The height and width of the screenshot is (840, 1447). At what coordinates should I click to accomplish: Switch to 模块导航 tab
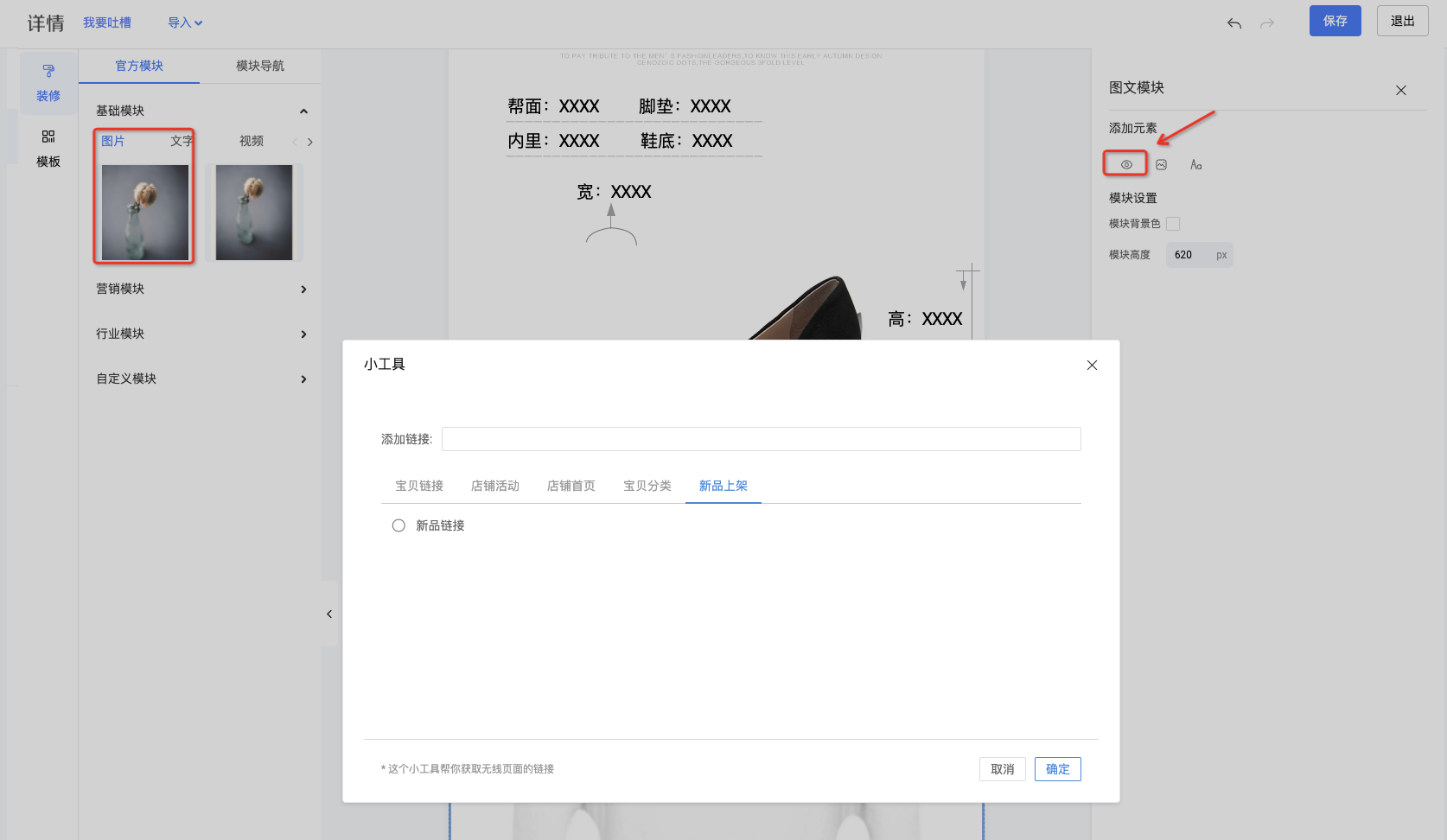pos(260,66)
